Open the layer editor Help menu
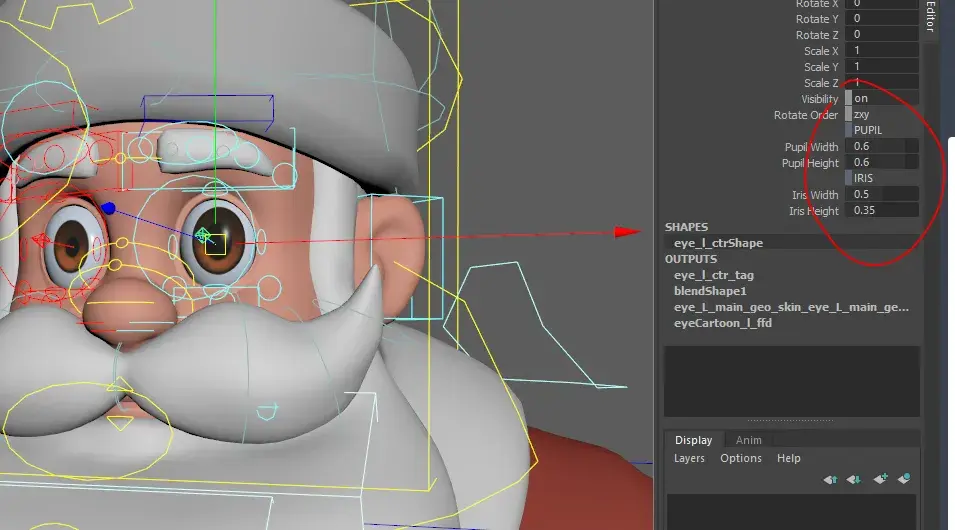Viewport: 955px width, 530px height. click(x=789, y=458)
